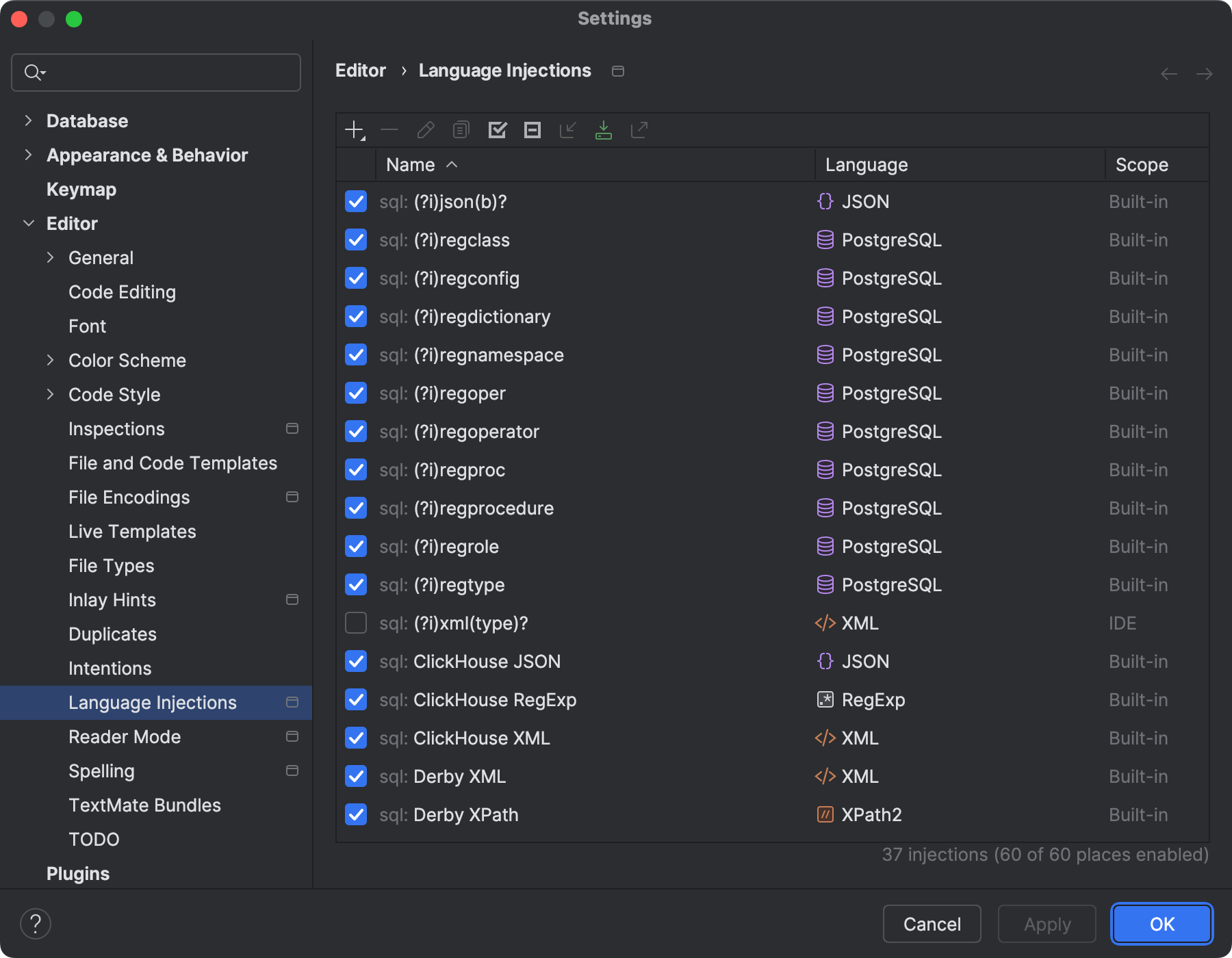Screen dimensions: 1232x958
Task: Expand the Color Scheme tree item
Action: coord(51,360)
